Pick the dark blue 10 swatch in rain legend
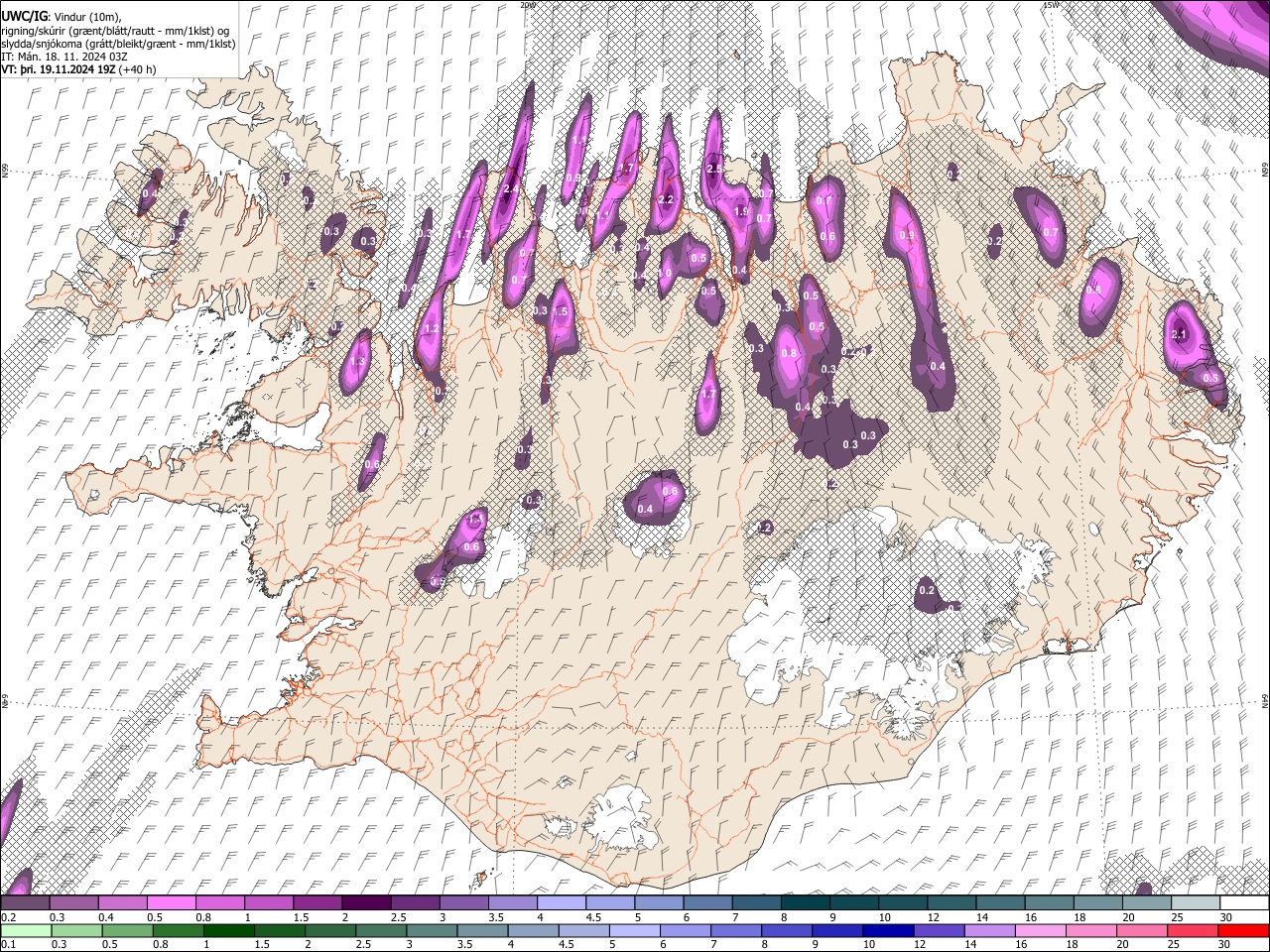 pyautogui.click(x=887, y=930)
